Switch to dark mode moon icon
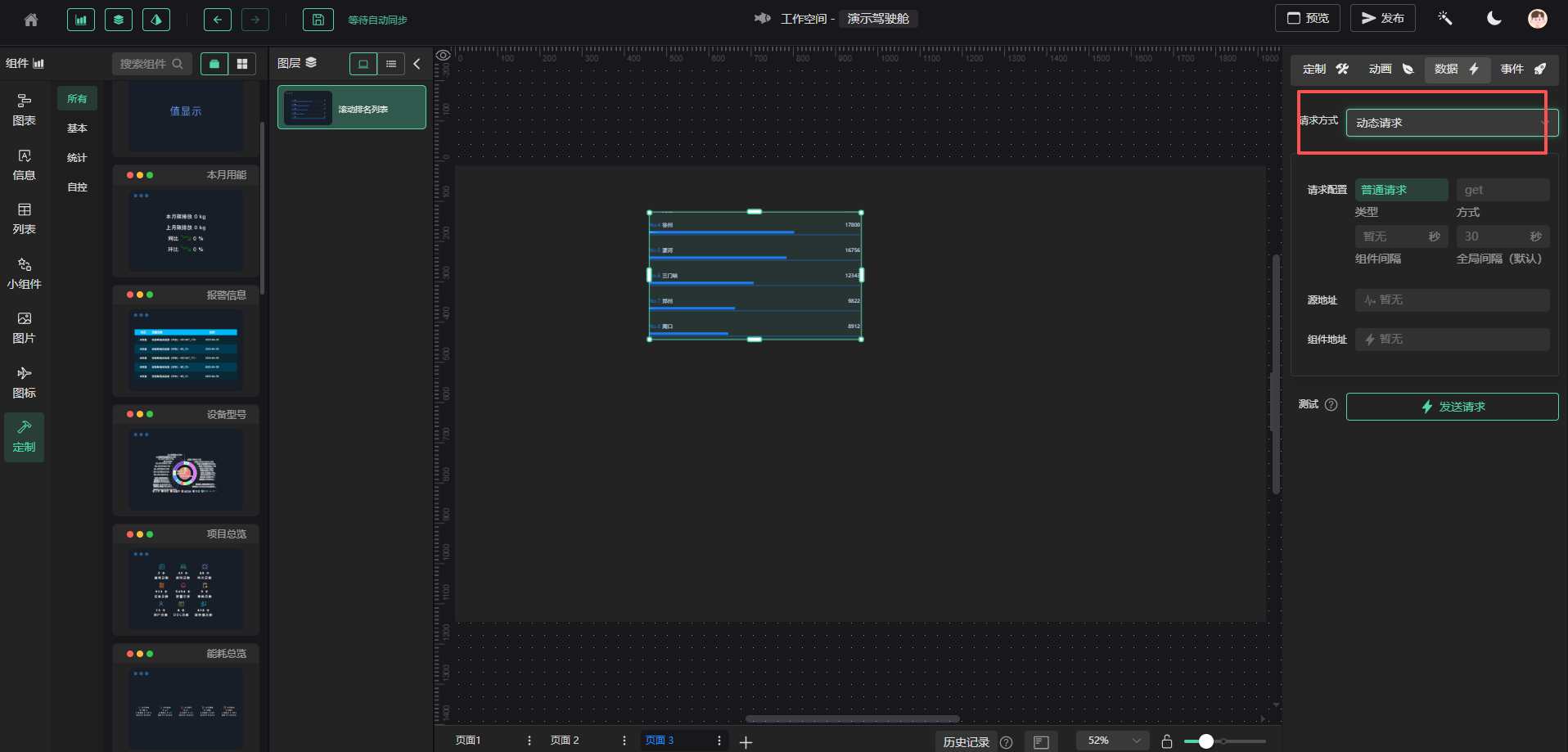The height and width of the screenshot is (752, 1568). pos(1494,19)
